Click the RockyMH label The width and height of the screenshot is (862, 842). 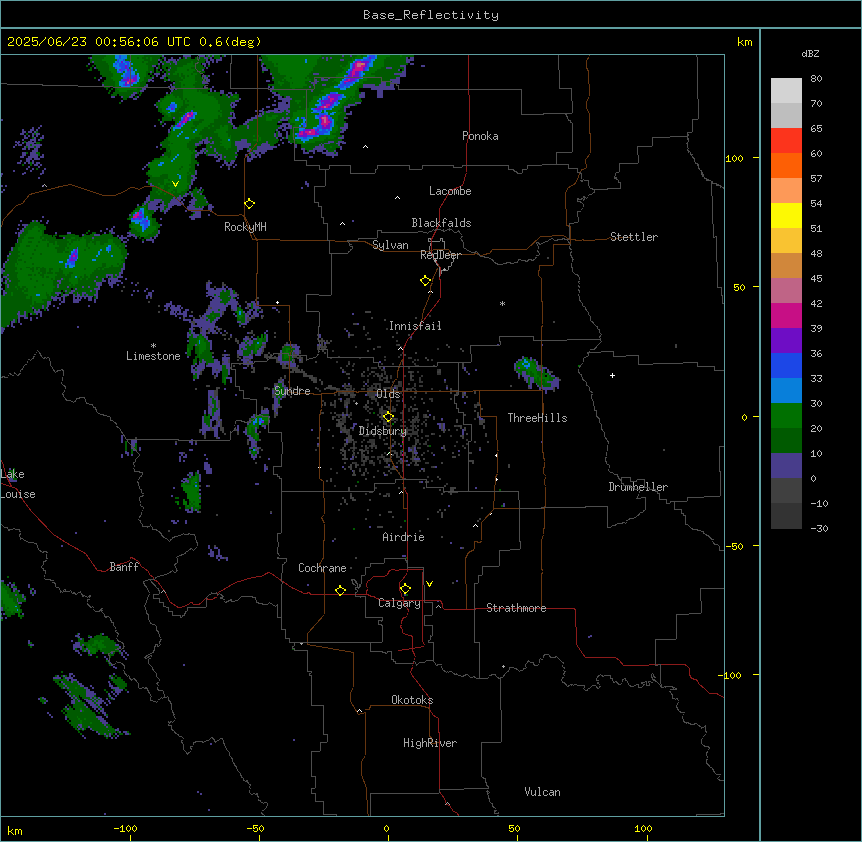click(x=245, y=227)
